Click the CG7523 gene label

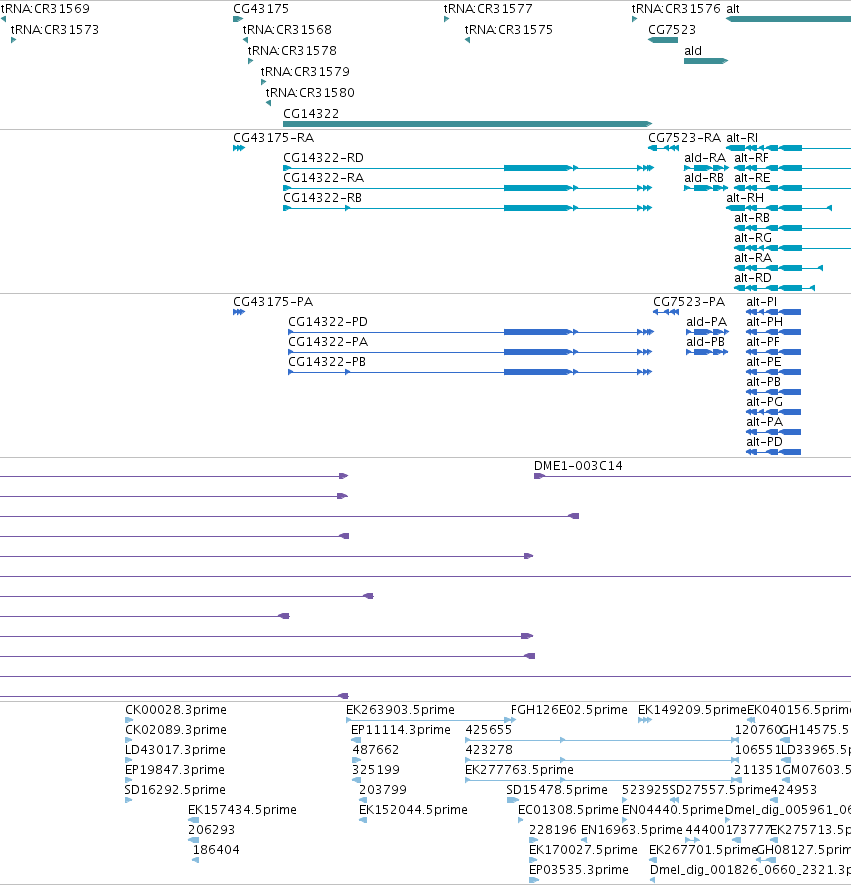click(672, 30)
